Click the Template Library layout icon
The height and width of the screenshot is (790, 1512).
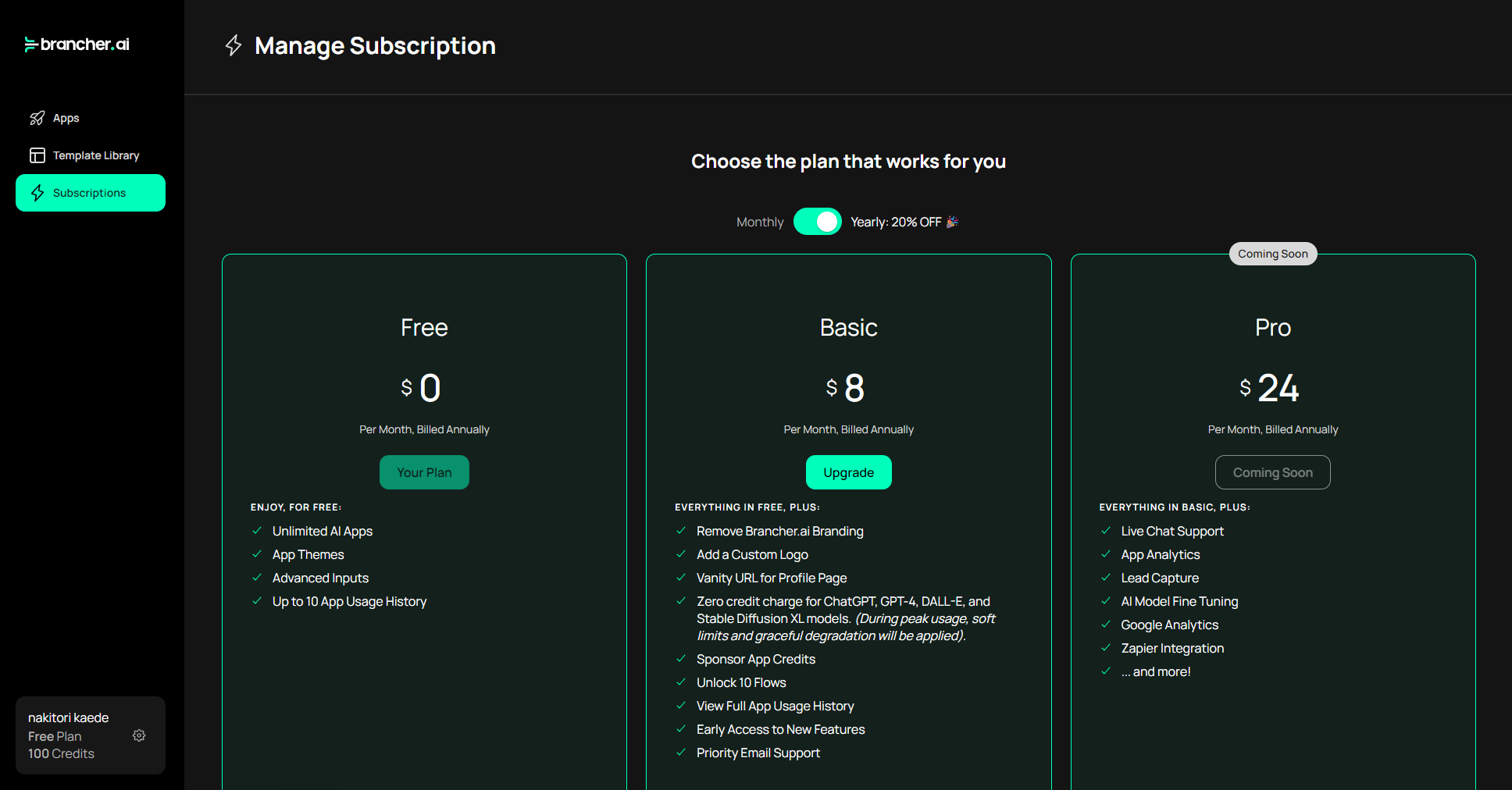pyautogui.click(x=37, y=155)
